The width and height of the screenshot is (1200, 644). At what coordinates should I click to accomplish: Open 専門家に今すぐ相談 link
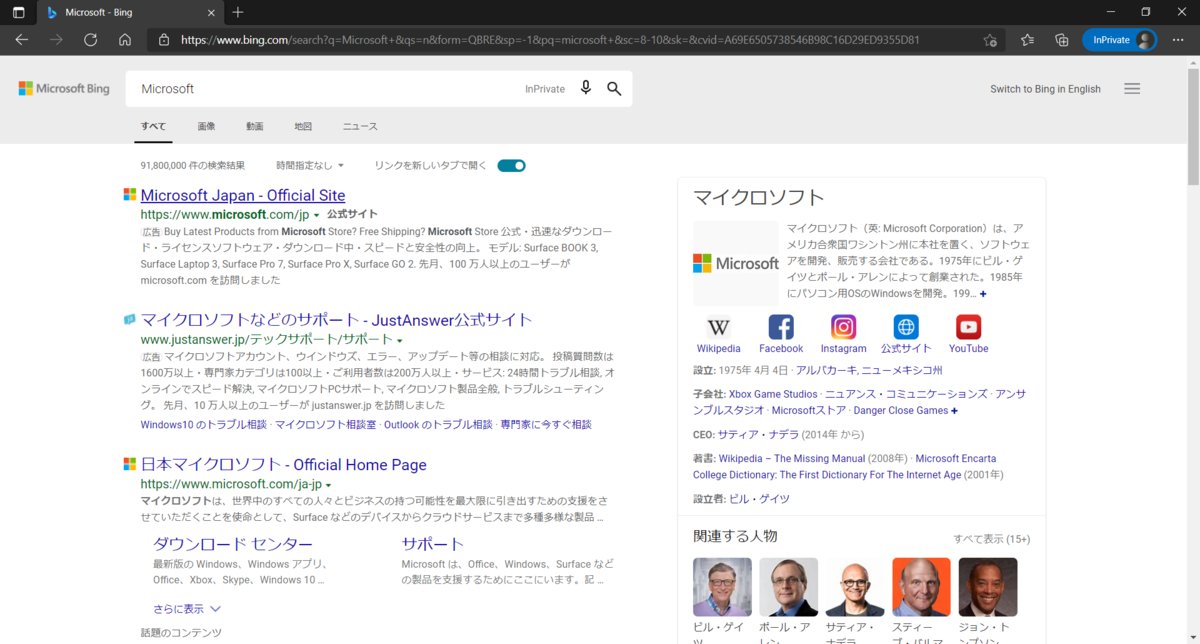click(546, 425)
